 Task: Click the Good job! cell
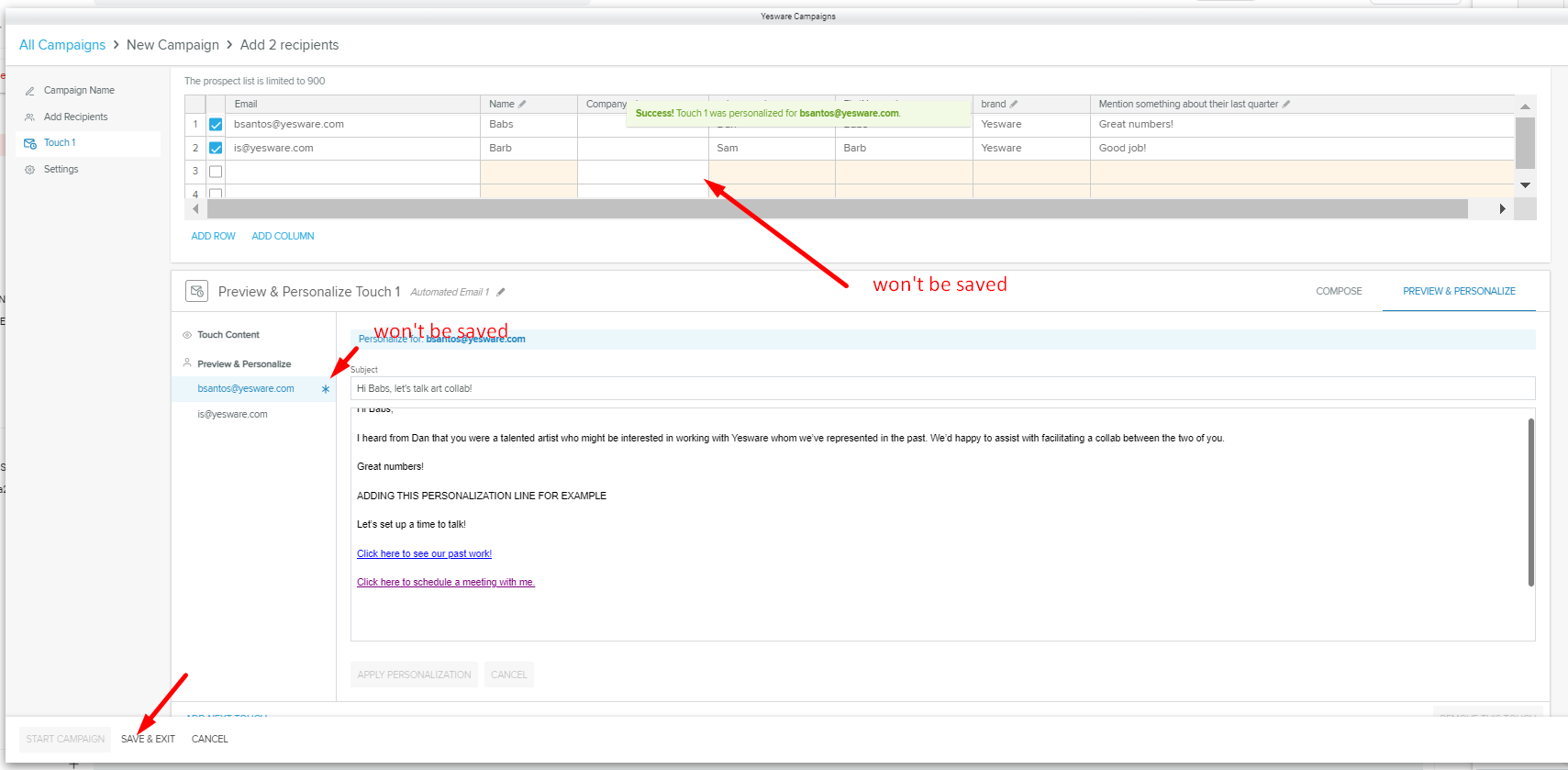tap(1302, 149)
